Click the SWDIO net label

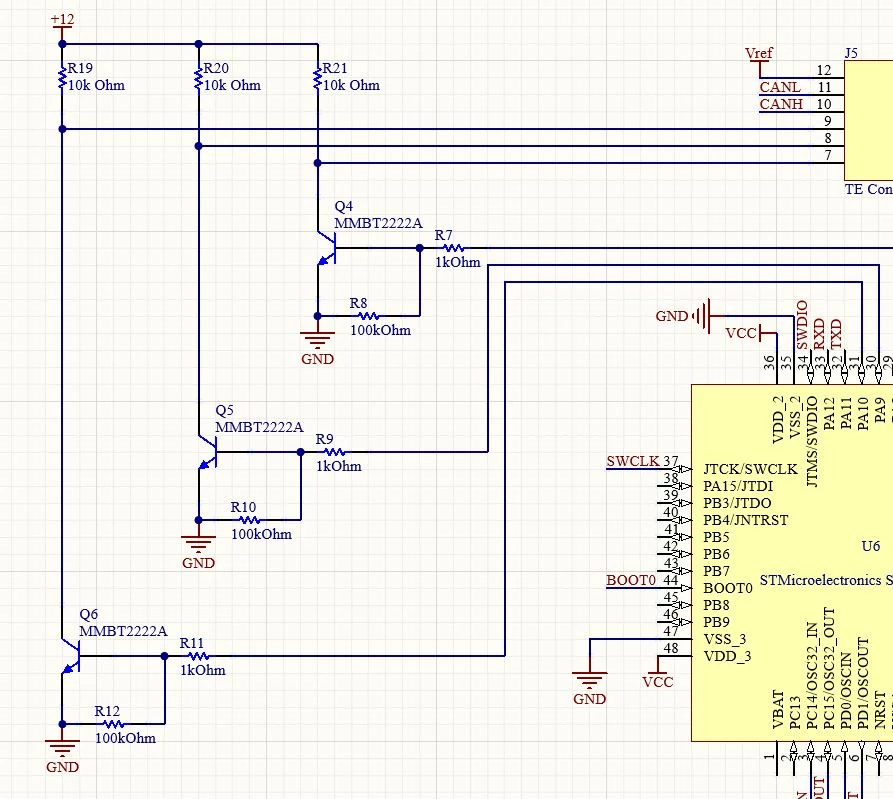[x=802, y=325]
